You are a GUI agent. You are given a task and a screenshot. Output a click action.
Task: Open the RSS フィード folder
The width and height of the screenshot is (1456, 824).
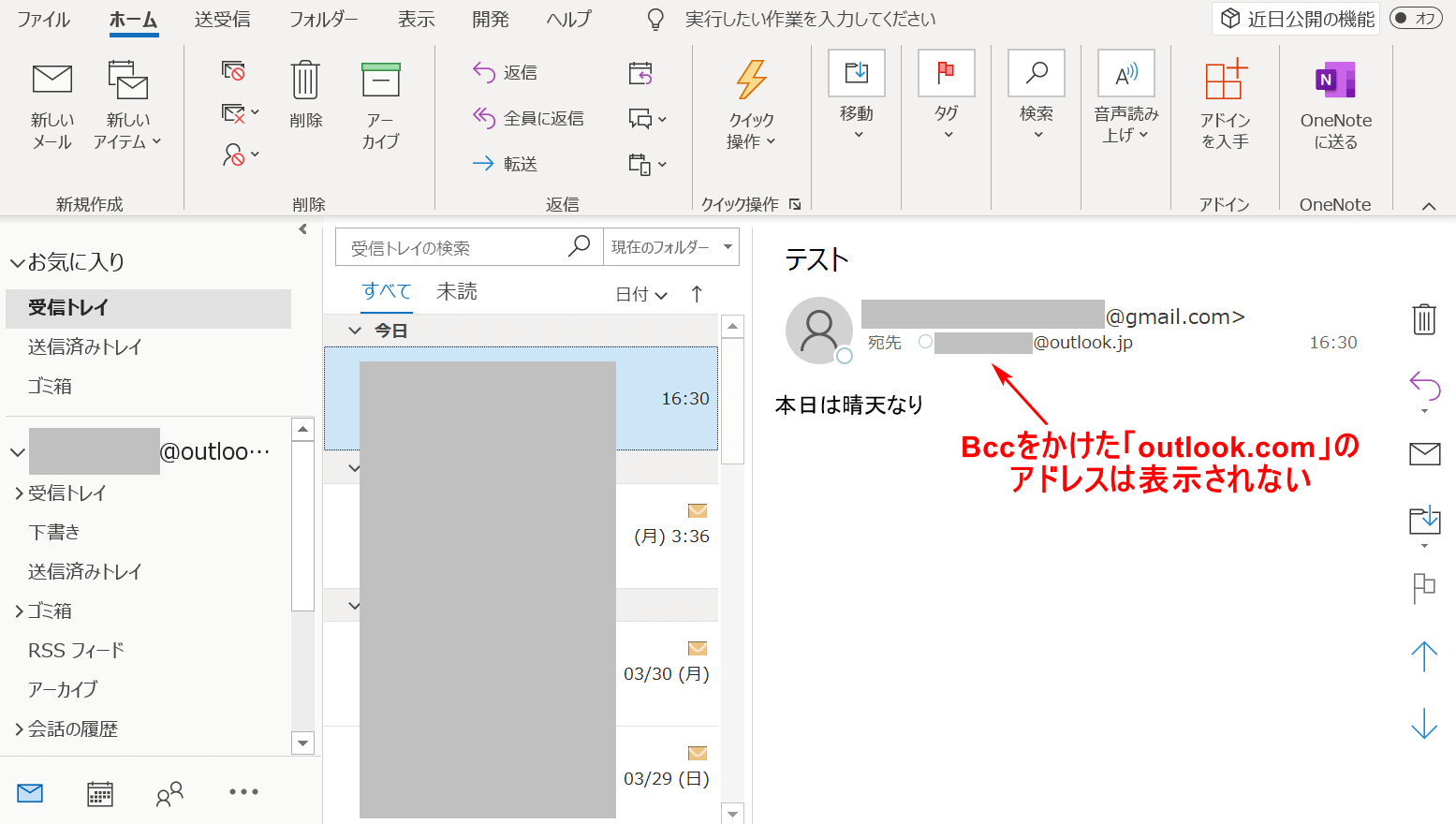click(x=76, y=650)
